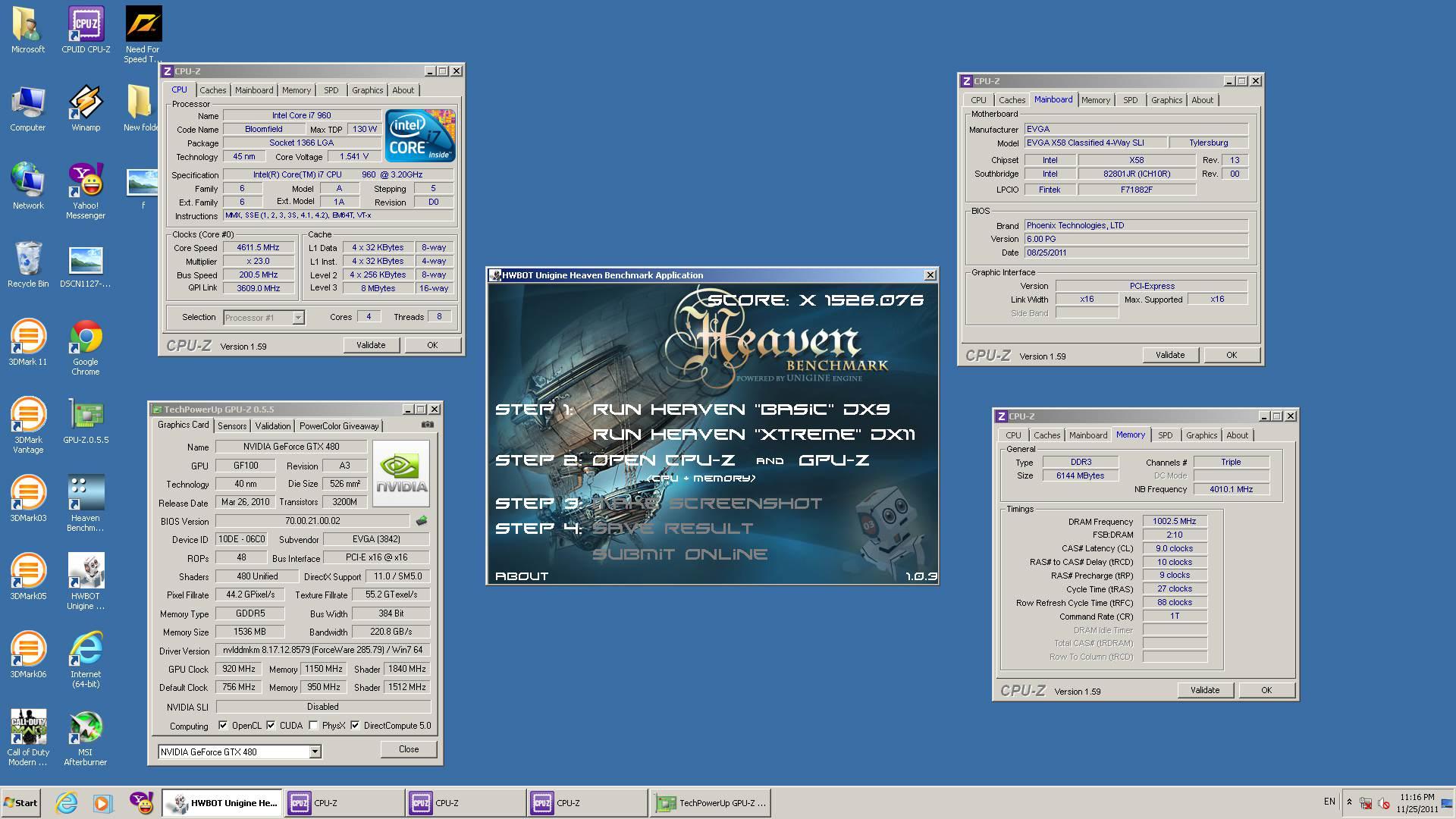Click OK in the Mainboard CPU-Z window
The image size is (1456, 819).
1232,355
